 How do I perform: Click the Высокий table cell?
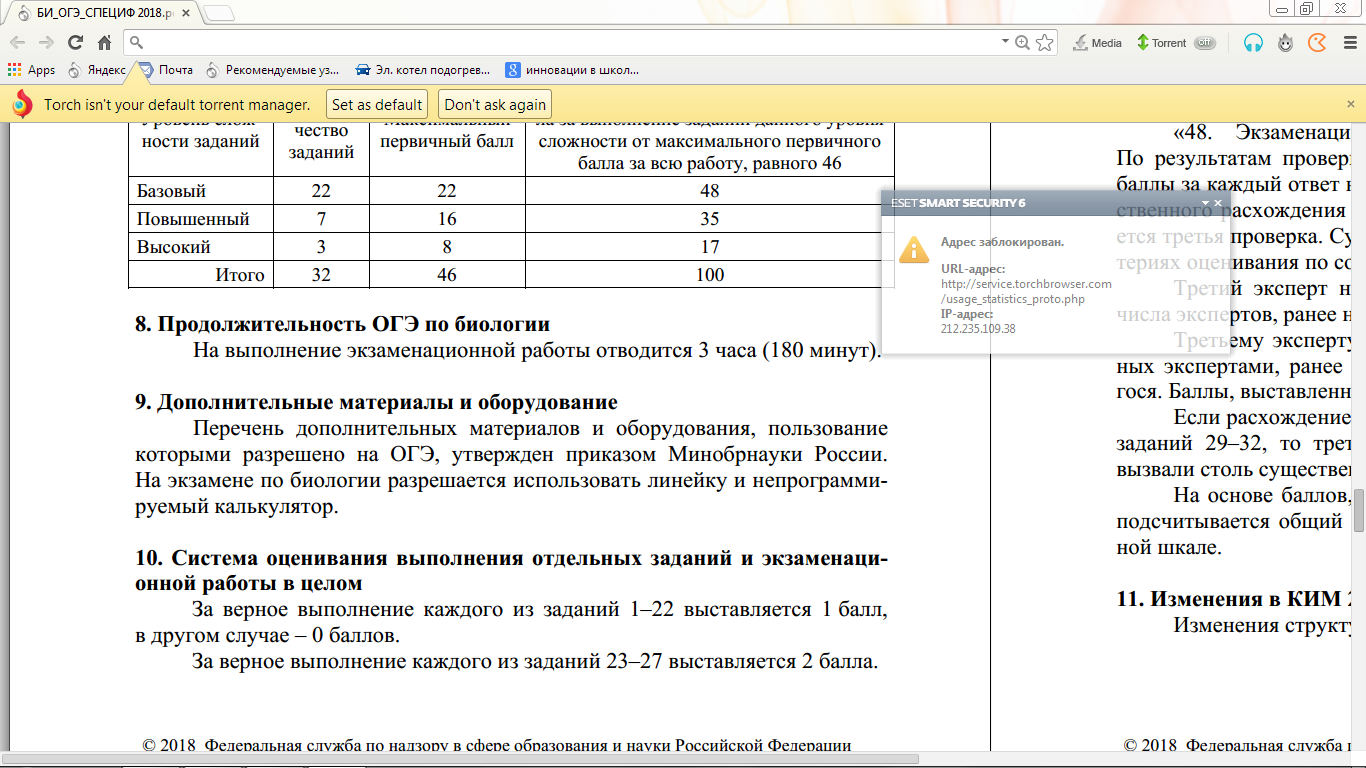pos(201,247)
